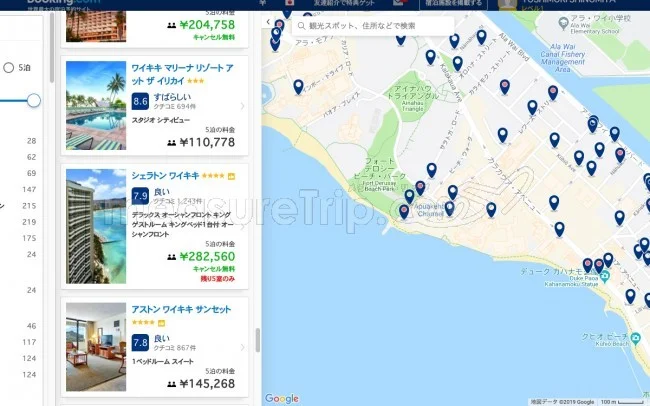Click filter count 147 in sidebar
This screenshot has height=406, width=650.
click(29, 190)
